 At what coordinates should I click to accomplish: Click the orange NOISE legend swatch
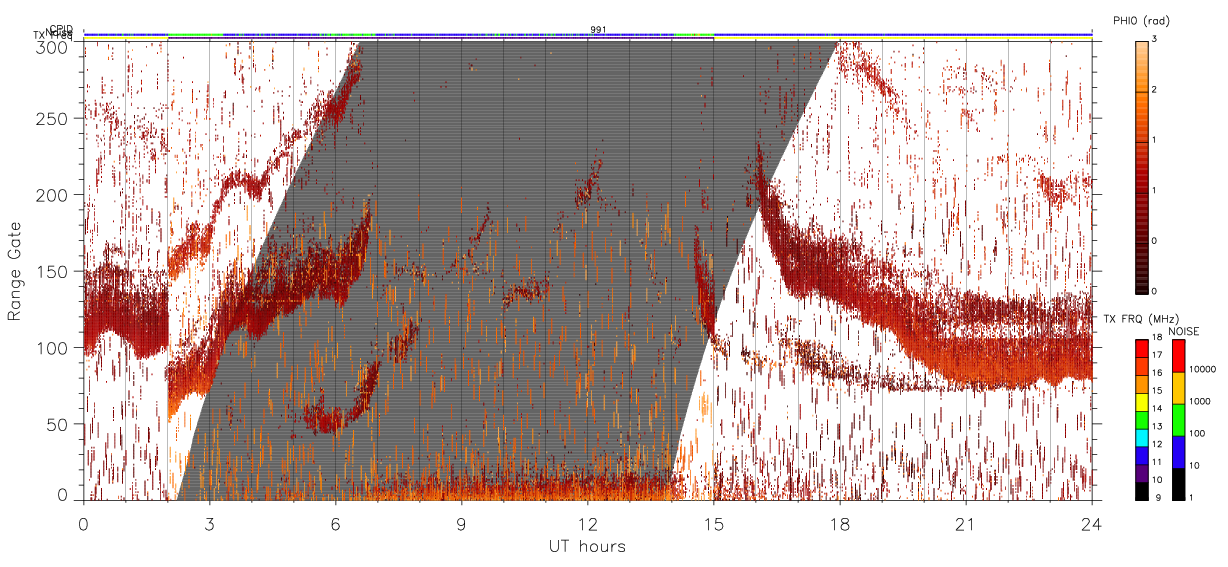pos(1178,388)
